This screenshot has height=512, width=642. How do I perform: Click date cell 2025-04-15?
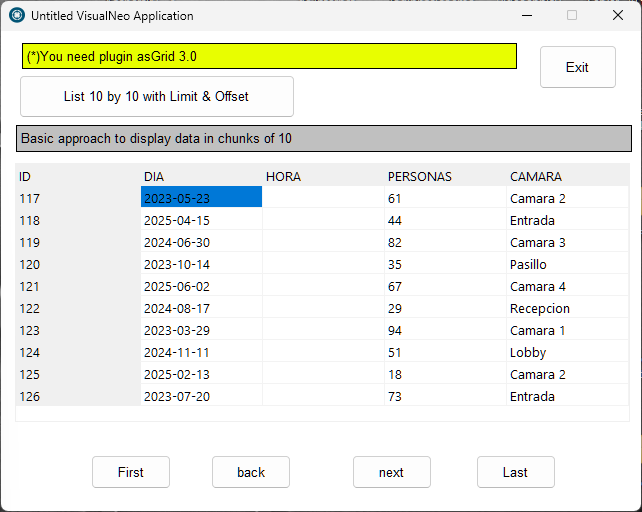click(x=201, y=220)
